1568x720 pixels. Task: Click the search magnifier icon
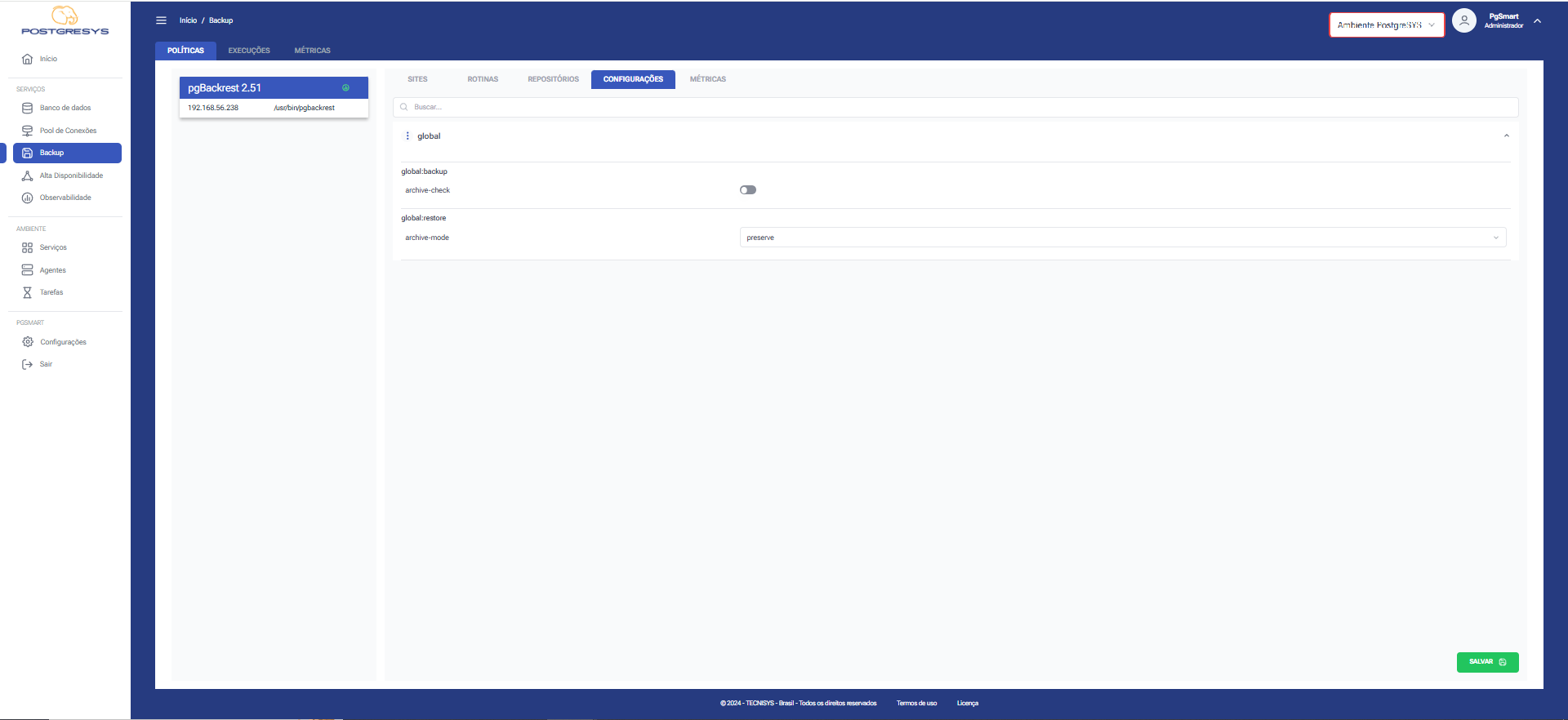tap(403, 107)
